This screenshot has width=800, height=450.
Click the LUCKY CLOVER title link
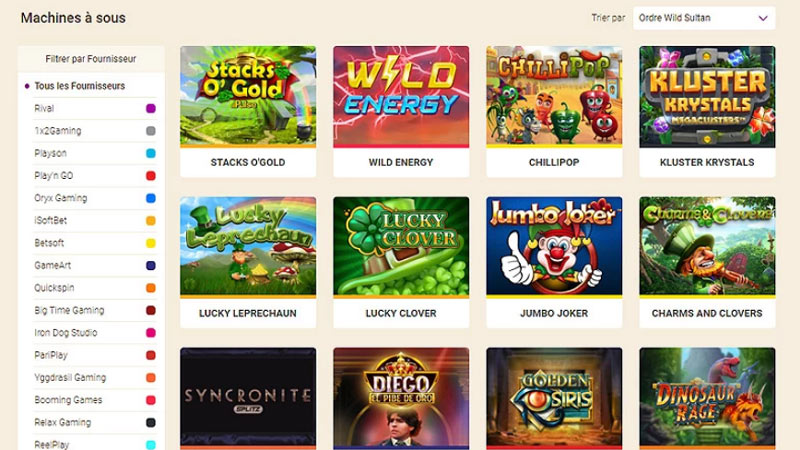tap(401, 313)
